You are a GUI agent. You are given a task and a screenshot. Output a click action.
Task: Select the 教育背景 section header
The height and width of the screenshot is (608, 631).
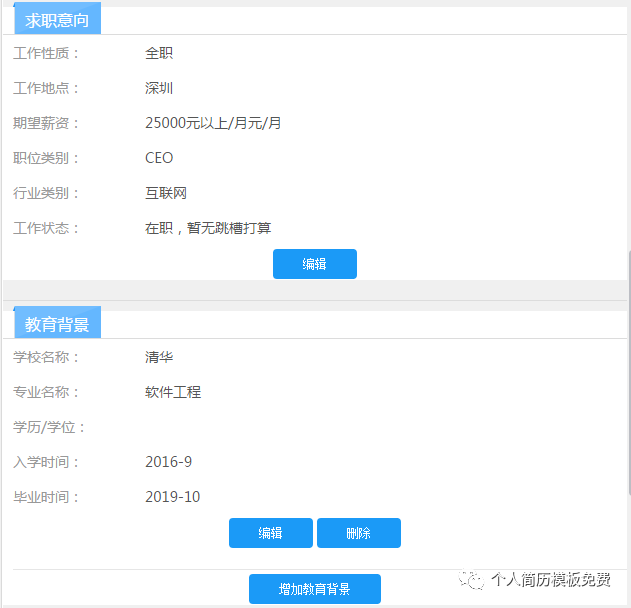[x=58, y=324]
